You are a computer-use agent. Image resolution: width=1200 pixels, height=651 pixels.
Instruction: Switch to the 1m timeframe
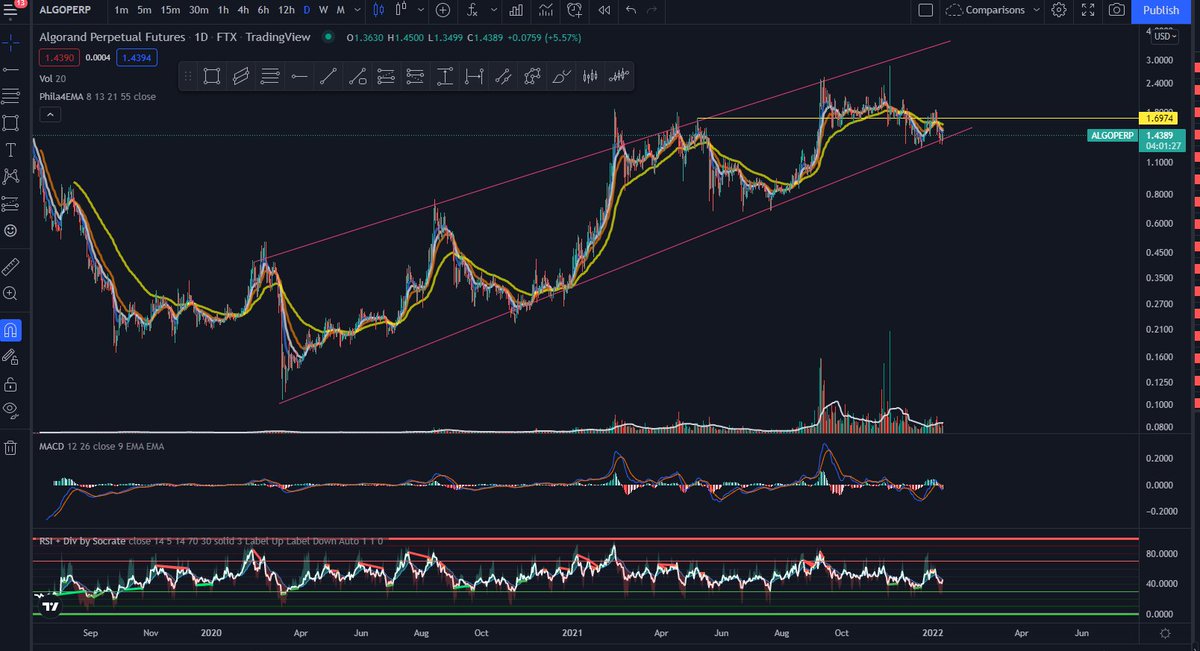pyautogui.click(x=121, y=10)
